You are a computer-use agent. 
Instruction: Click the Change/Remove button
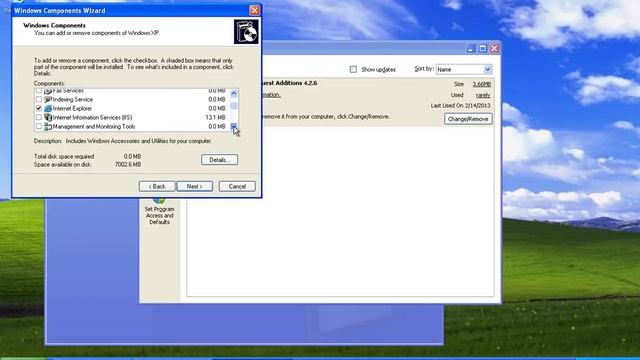click(468, 119)
